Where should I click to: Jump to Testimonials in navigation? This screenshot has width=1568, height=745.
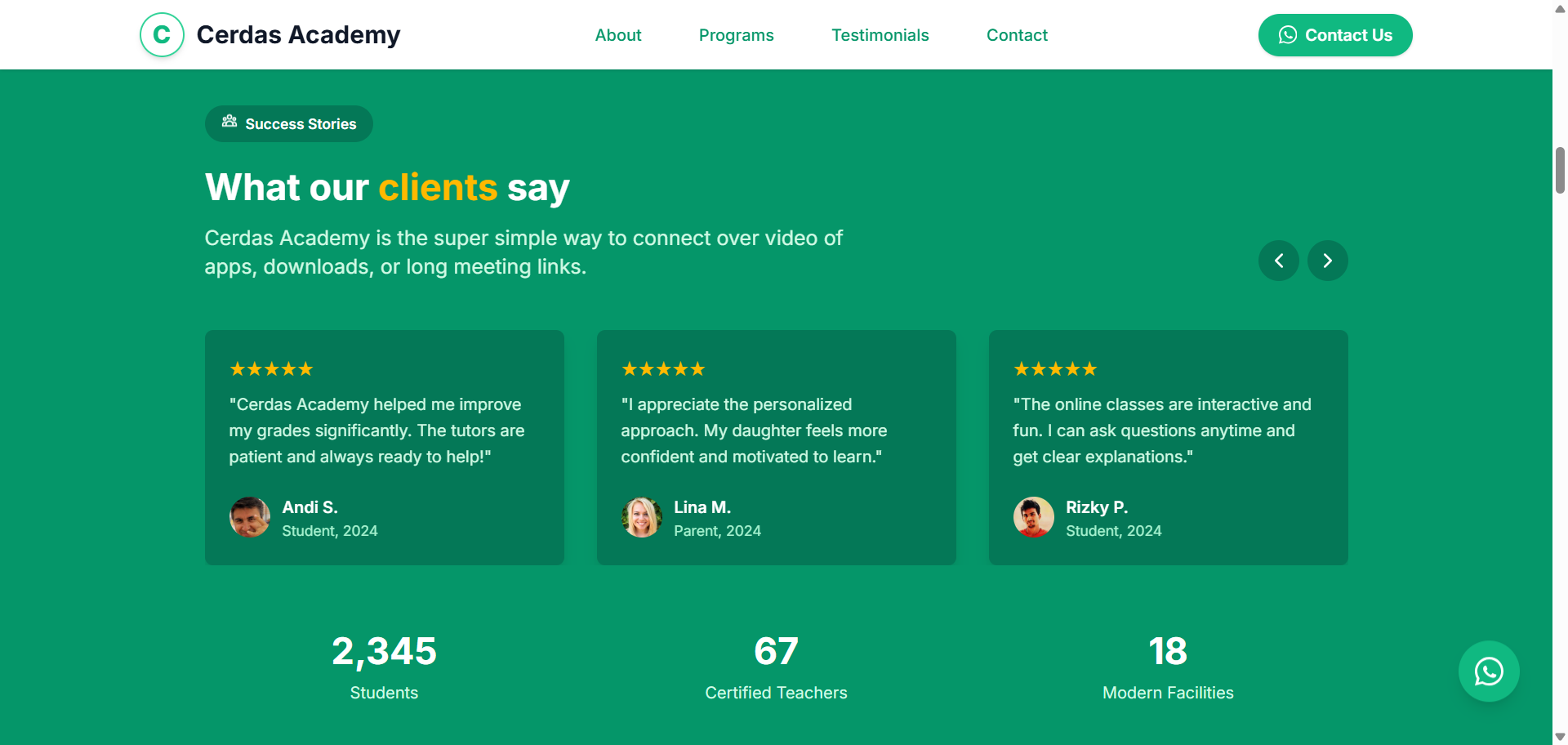[x=880, y=35]
